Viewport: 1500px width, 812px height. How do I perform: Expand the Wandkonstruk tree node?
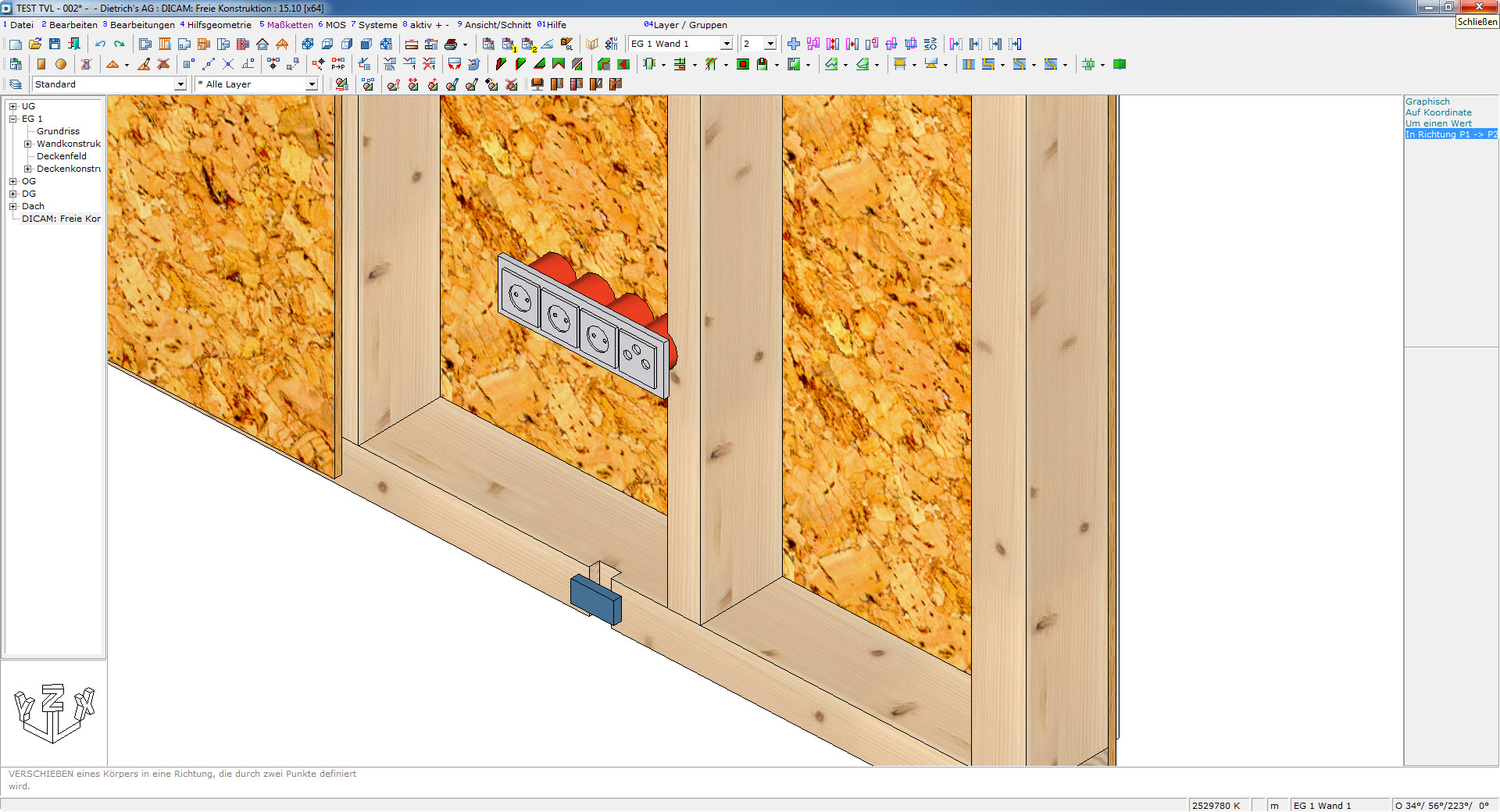[27, 144]
